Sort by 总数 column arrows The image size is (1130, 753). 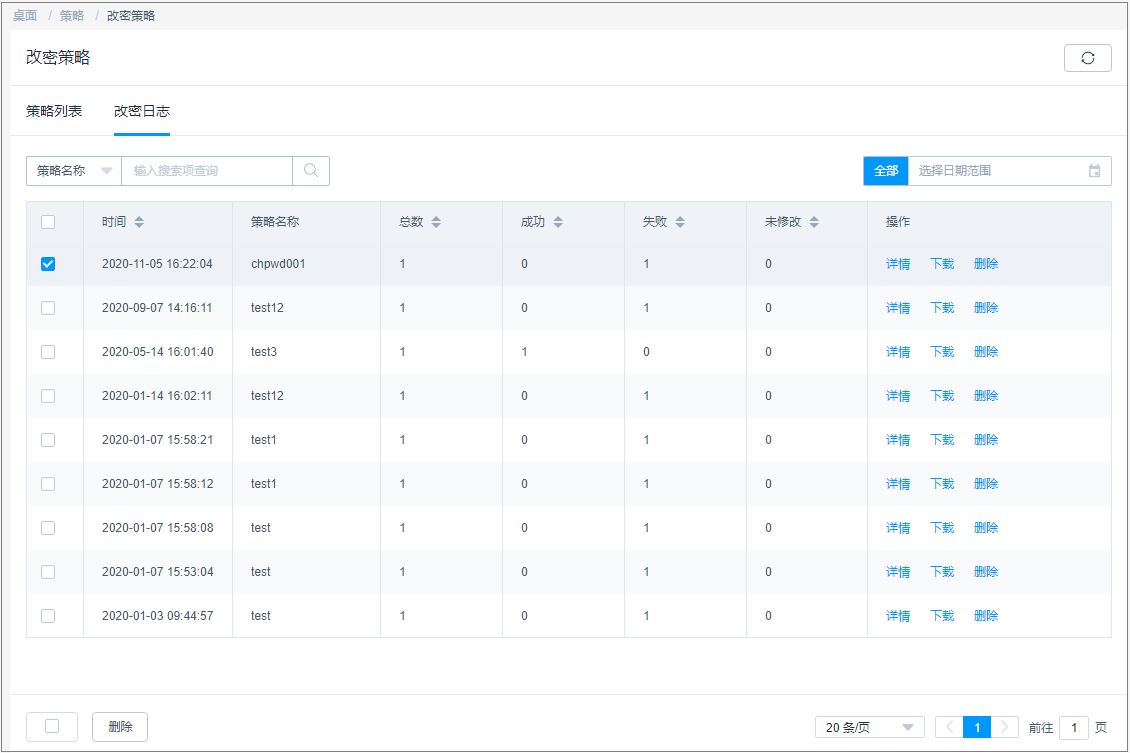click(x=436, y=222)
